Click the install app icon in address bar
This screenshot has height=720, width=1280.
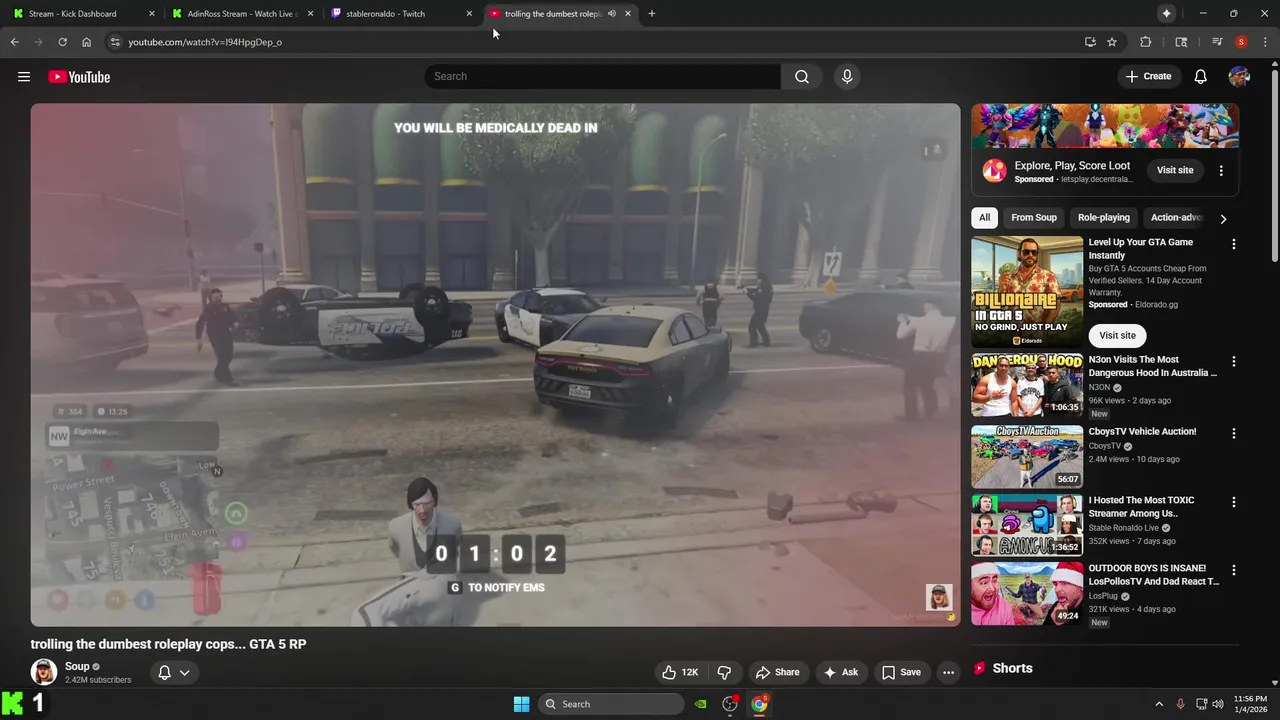[x=1090, y=42]
